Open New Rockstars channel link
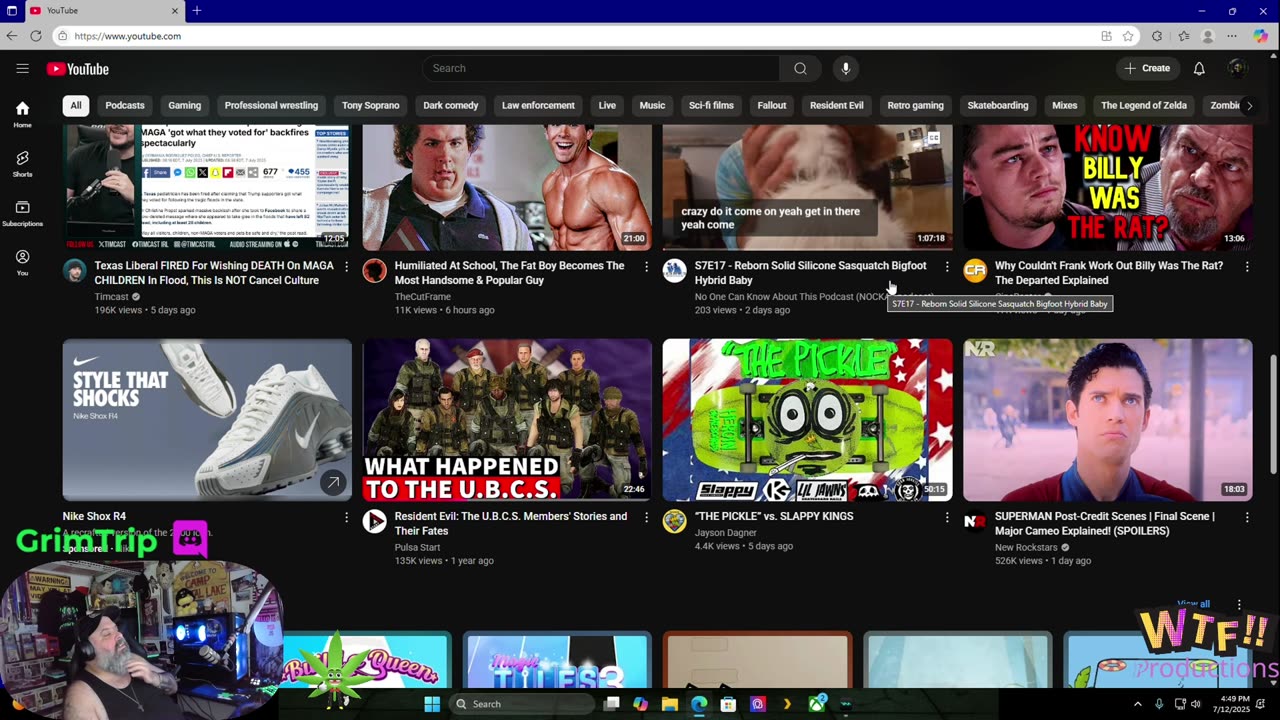 (x=1028, y=547)
